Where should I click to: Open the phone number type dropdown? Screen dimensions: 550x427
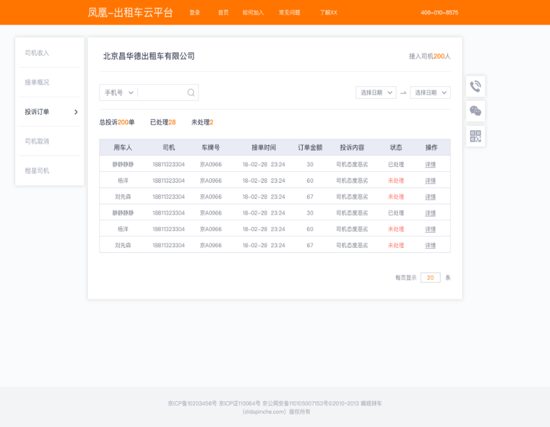(119, 93)
